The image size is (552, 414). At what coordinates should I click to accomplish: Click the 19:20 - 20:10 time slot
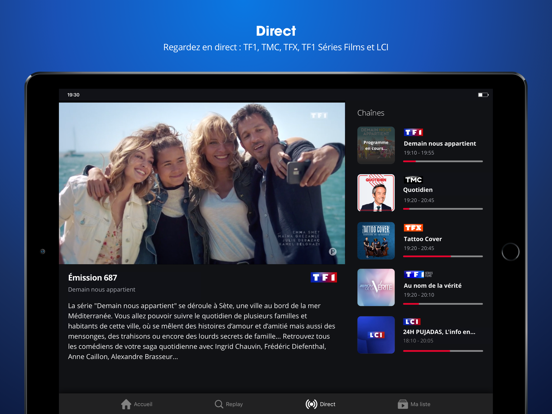tap(419, 295)
